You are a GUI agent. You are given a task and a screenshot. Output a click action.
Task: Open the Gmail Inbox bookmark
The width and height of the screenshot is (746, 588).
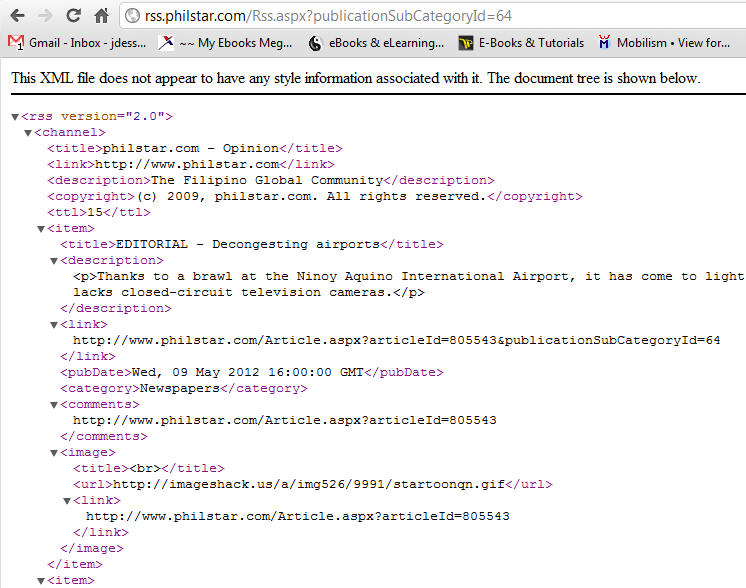pyautogui.click(x=77, y=43)
